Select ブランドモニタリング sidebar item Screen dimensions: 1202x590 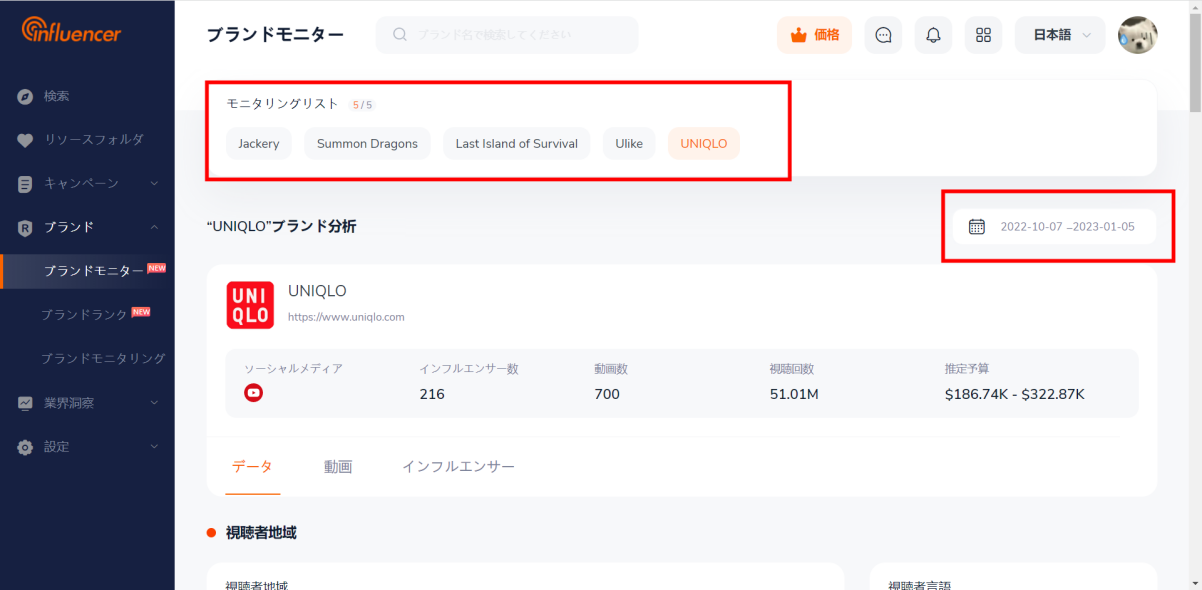103,359
